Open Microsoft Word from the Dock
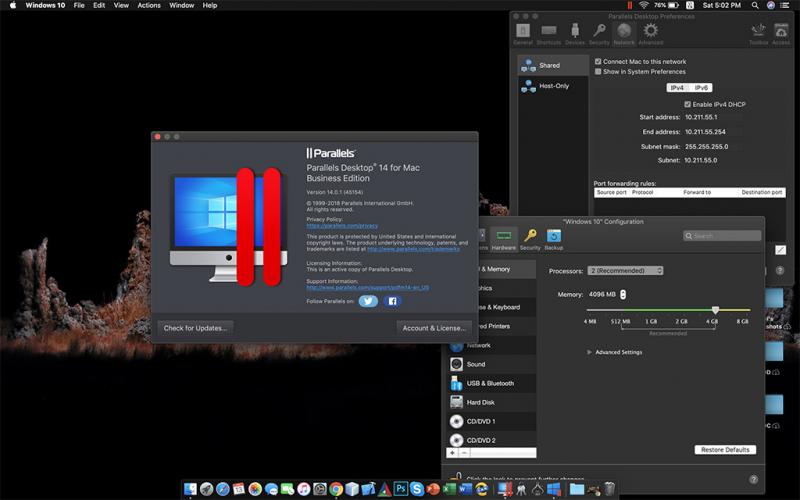Image resolution: width=800 pixels, height=500 pixels. coord(465,489)
